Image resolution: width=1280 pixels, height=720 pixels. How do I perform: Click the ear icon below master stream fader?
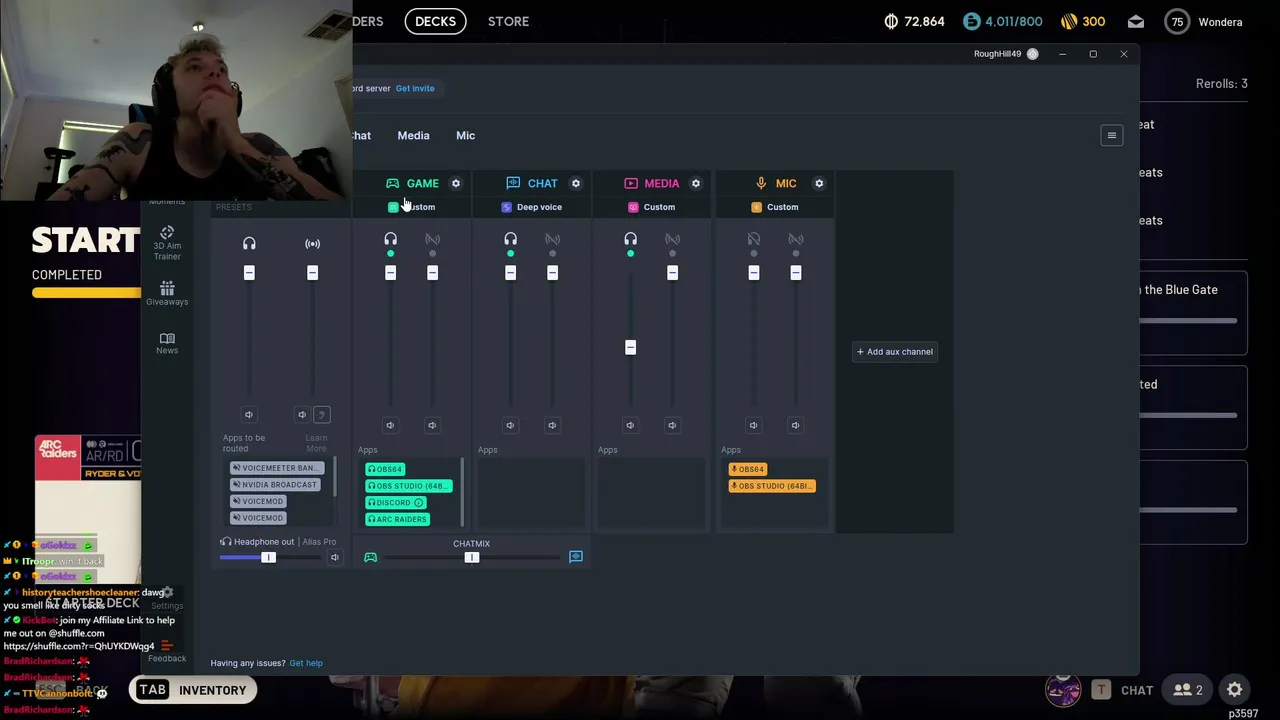pyautogui.click(x=321, y=414)
